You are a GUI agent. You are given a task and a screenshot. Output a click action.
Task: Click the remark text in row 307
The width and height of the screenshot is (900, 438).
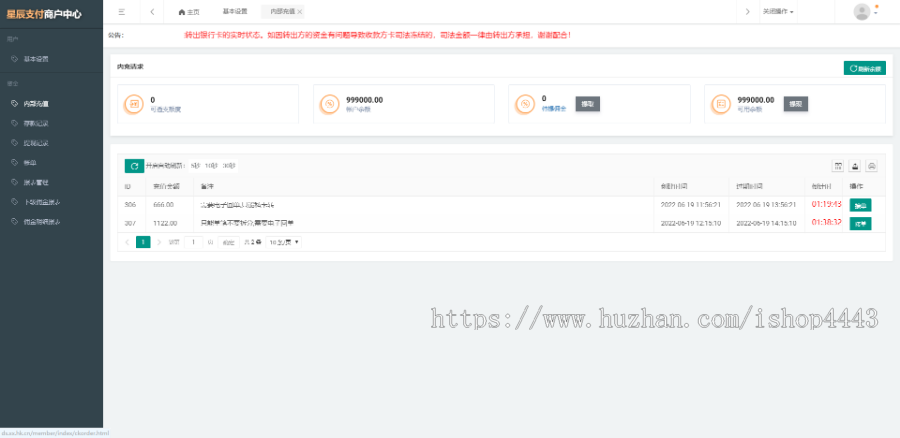click(247, 223)
